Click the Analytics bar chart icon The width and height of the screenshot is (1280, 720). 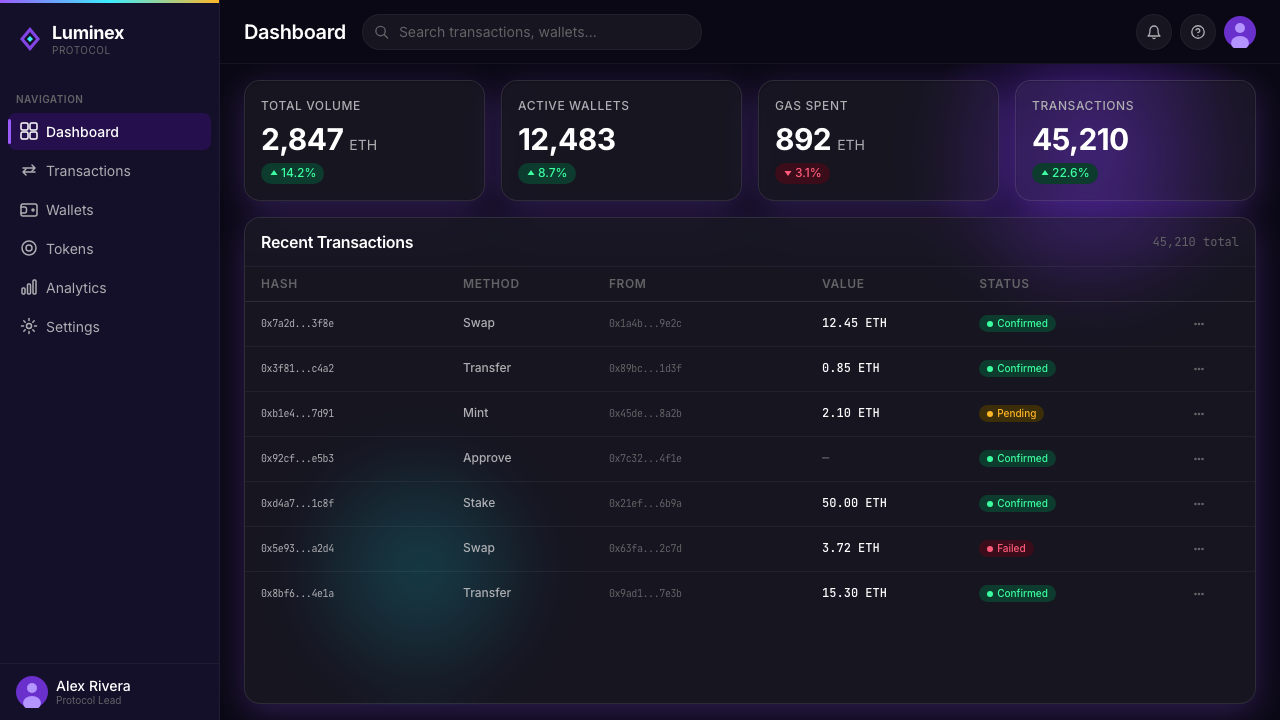point(29,287)
